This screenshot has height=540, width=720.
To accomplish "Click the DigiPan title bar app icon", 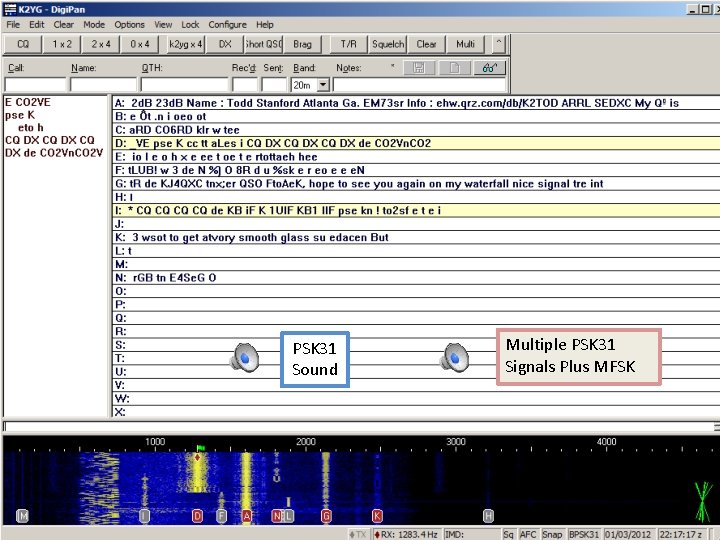I will tap(10, 9).
